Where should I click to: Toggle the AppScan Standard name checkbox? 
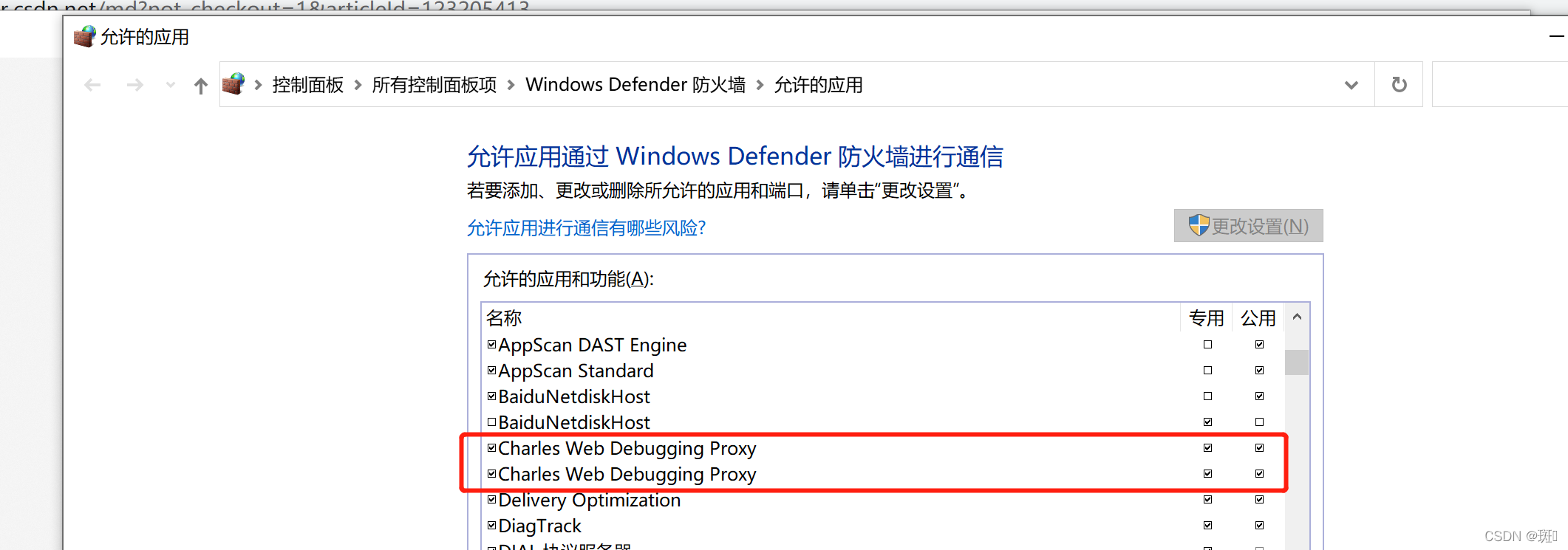click(491, 370)
